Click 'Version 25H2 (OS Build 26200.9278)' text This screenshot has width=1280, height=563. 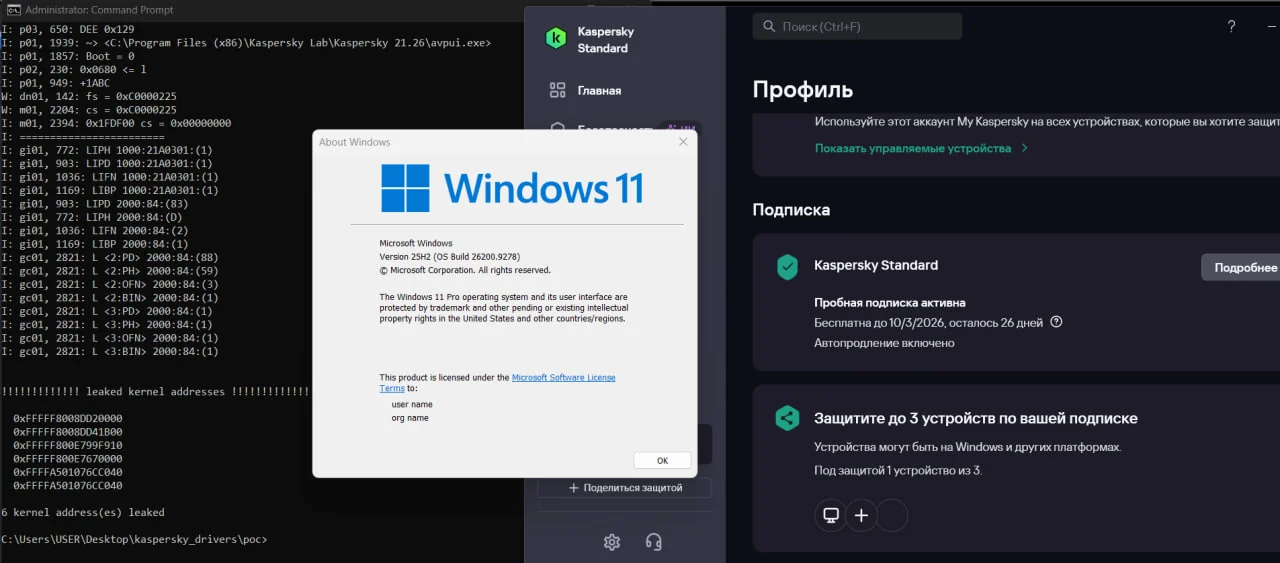pyautogui.click(x=450, y=257)
